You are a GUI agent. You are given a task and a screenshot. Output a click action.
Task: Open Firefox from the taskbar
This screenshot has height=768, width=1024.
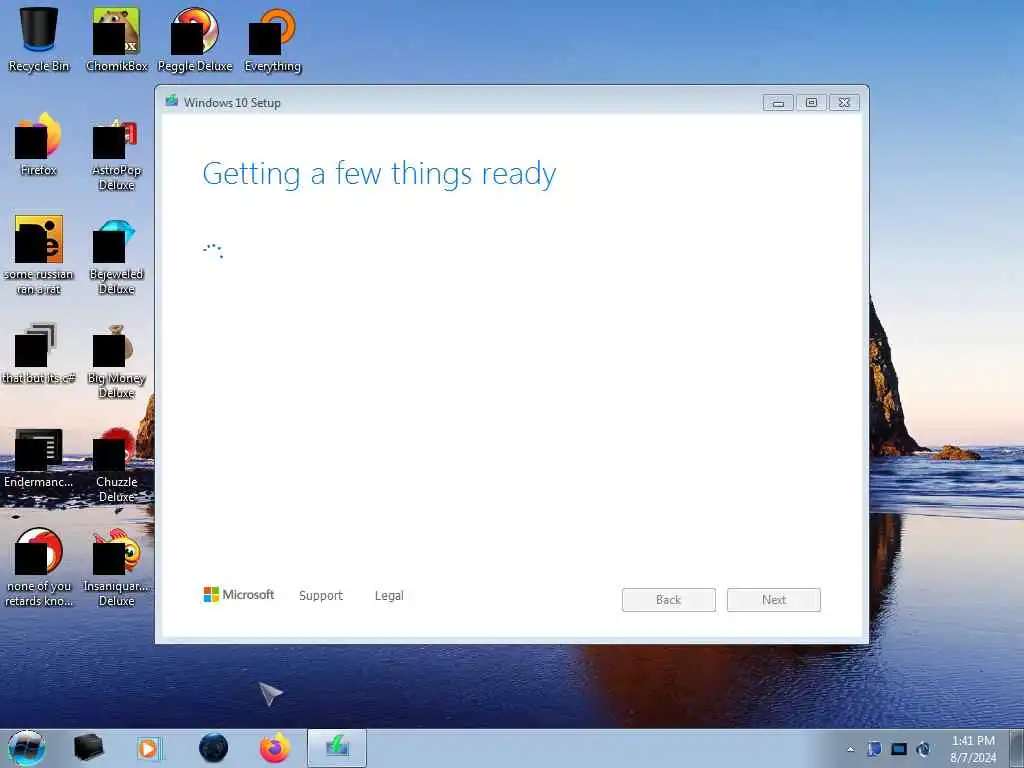pyautogui.click(x=275, y=748)
